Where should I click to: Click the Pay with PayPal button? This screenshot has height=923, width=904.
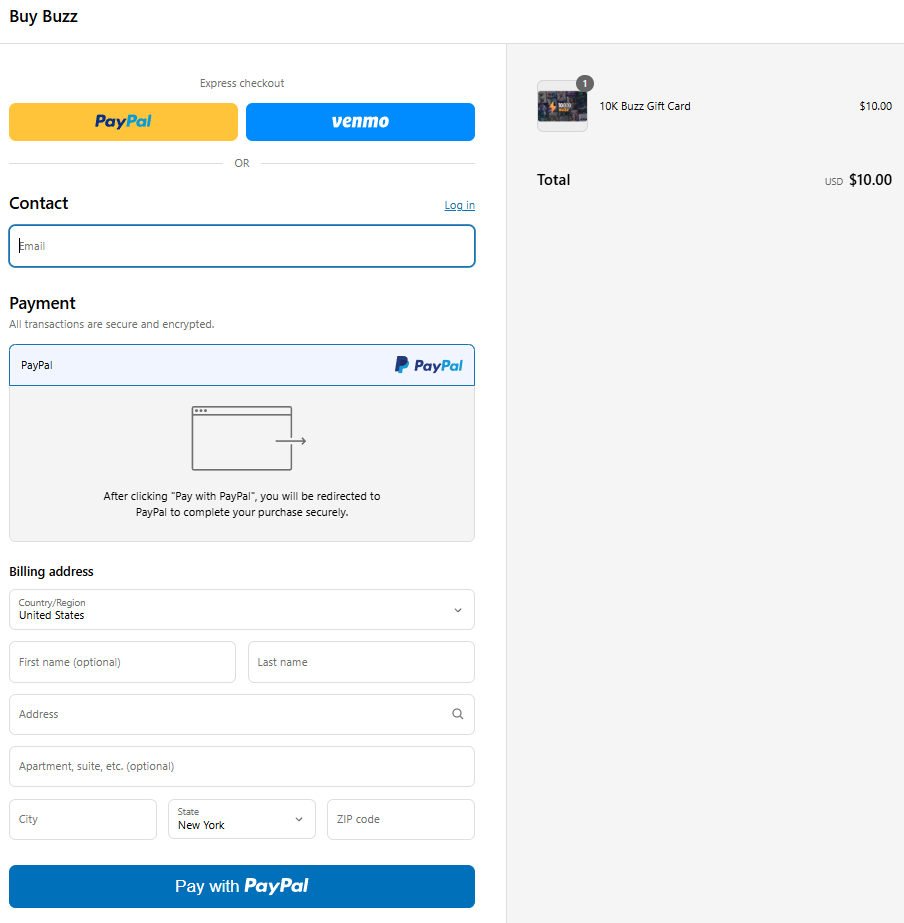(x=242, y=887)
